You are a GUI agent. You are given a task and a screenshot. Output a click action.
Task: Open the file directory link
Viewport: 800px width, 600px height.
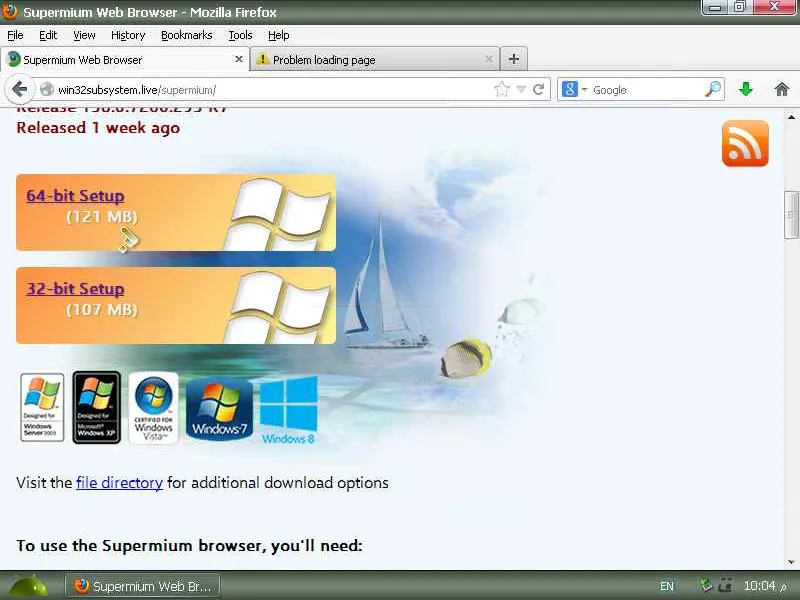tap(119, 483)
